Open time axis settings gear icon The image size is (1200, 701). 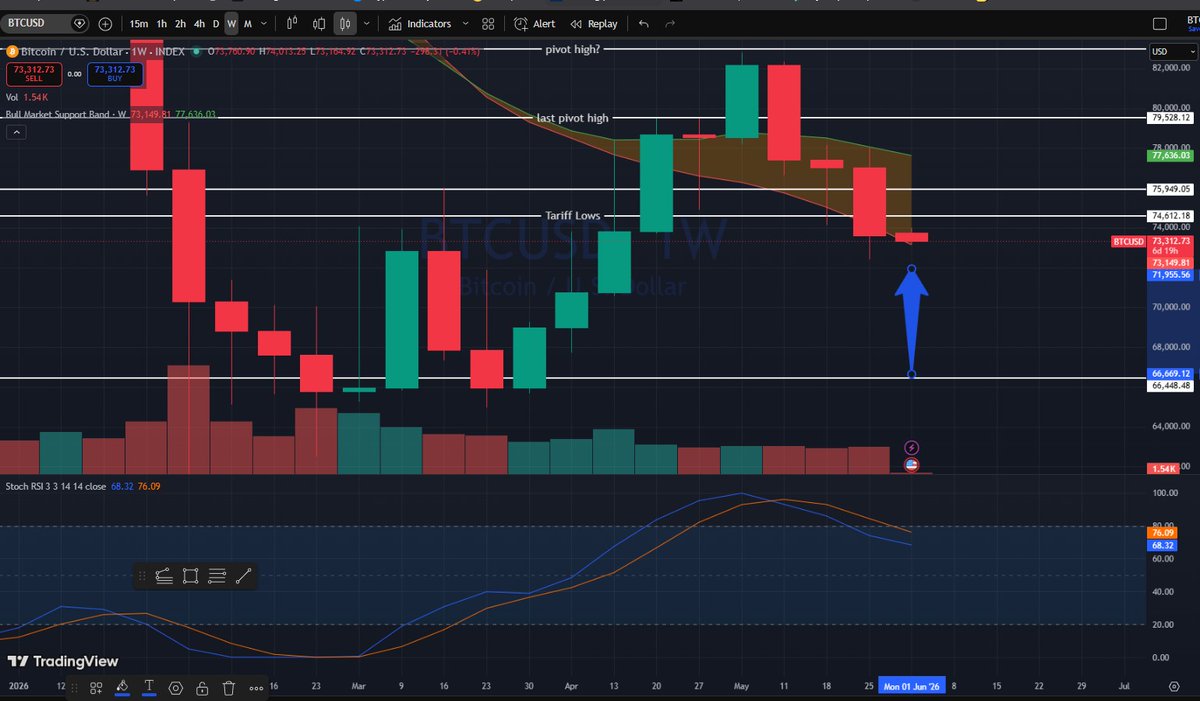[1175, 687]
